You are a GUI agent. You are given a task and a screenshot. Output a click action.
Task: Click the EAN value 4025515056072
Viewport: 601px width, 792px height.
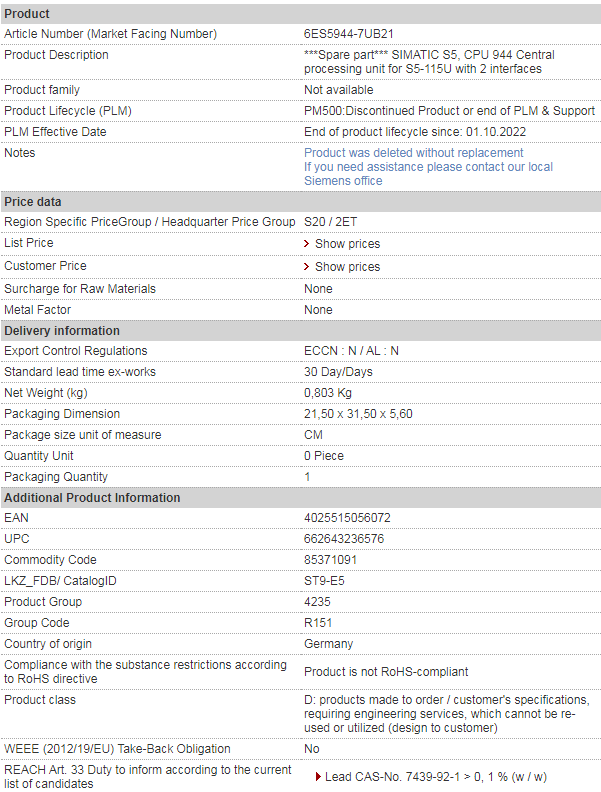pyautogui.click(x=347, y=518)
